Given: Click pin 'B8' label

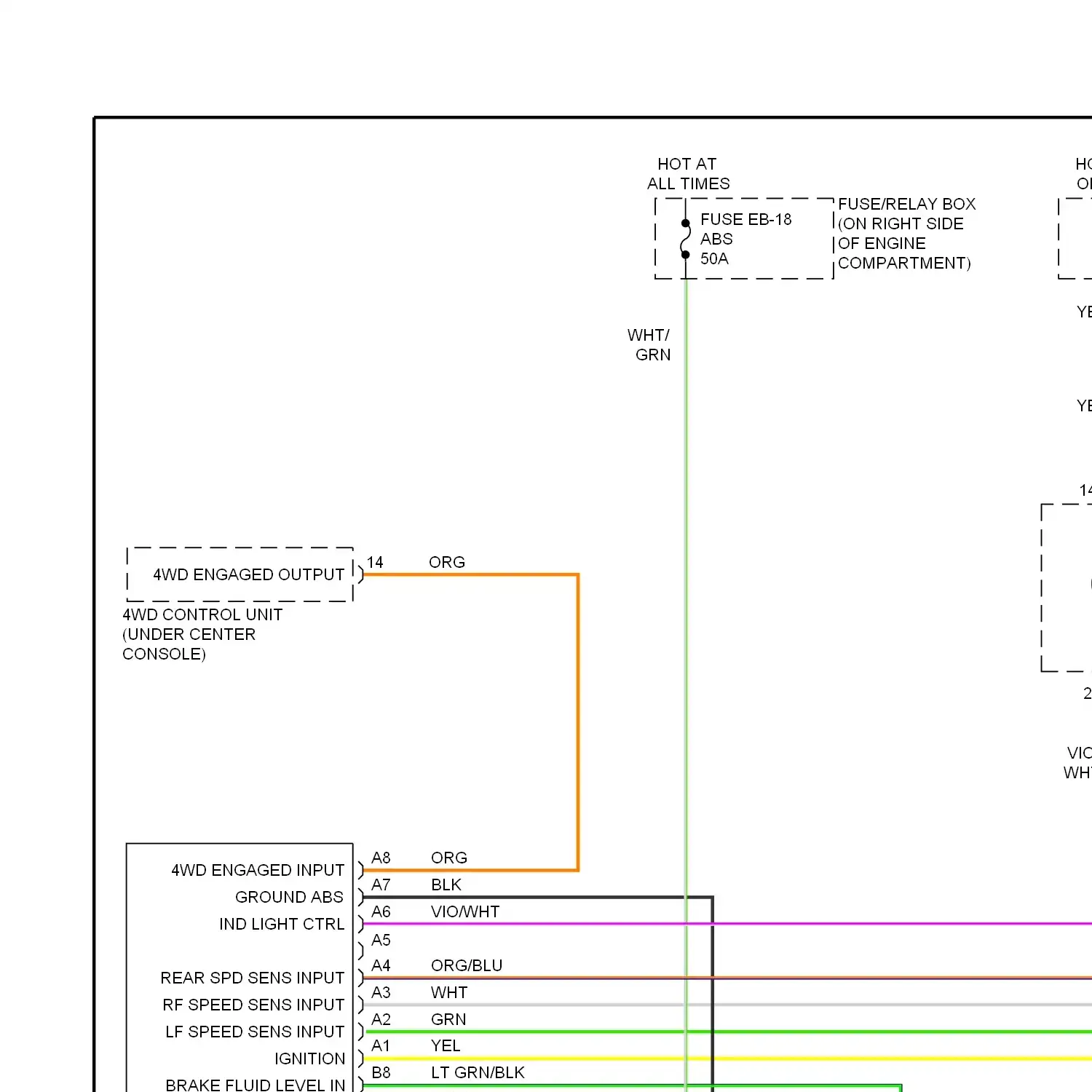Looking at the screenshot, I should [x=381, y=1072].
